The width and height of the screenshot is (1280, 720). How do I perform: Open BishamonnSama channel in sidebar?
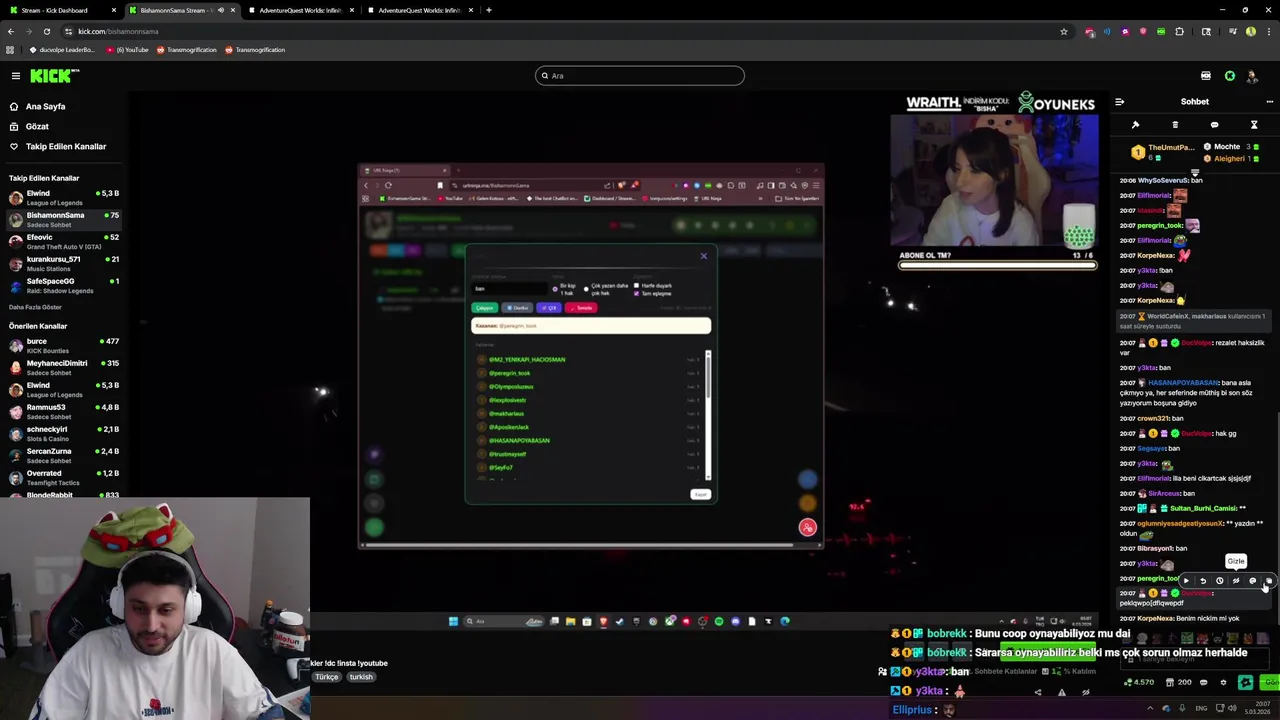64,219
